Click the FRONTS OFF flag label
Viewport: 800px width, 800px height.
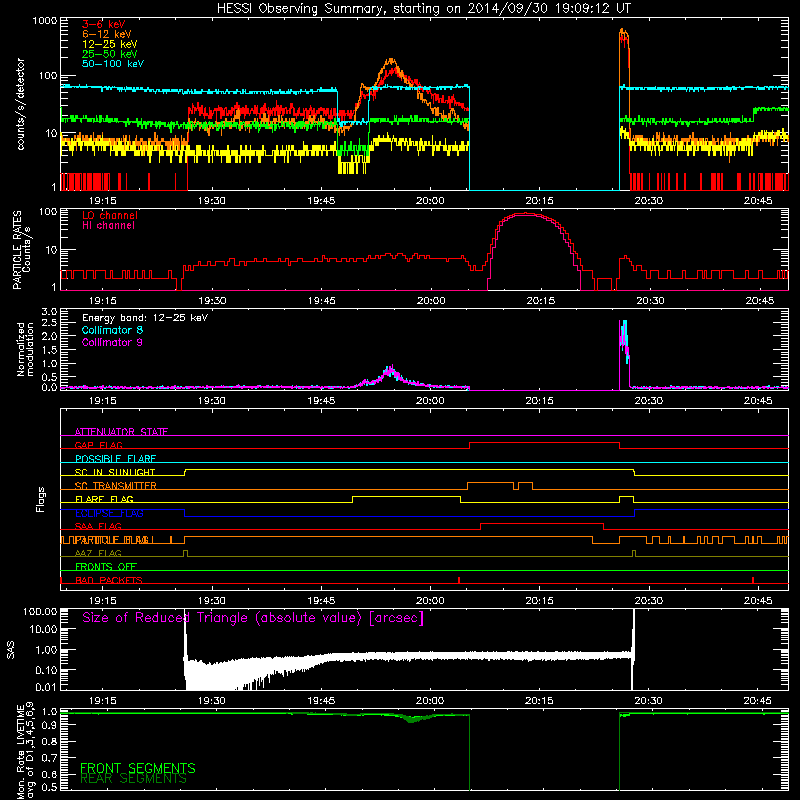click(x=106, y=567)
